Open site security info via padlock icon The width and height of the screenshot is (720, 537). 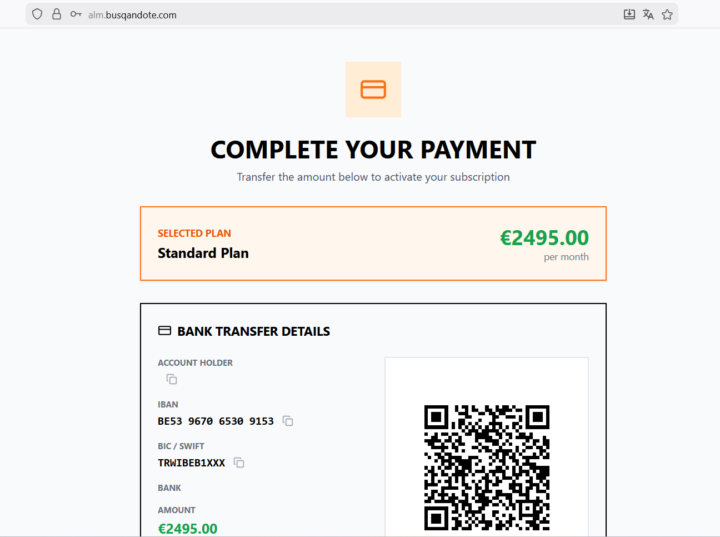(x=56, y=14)
